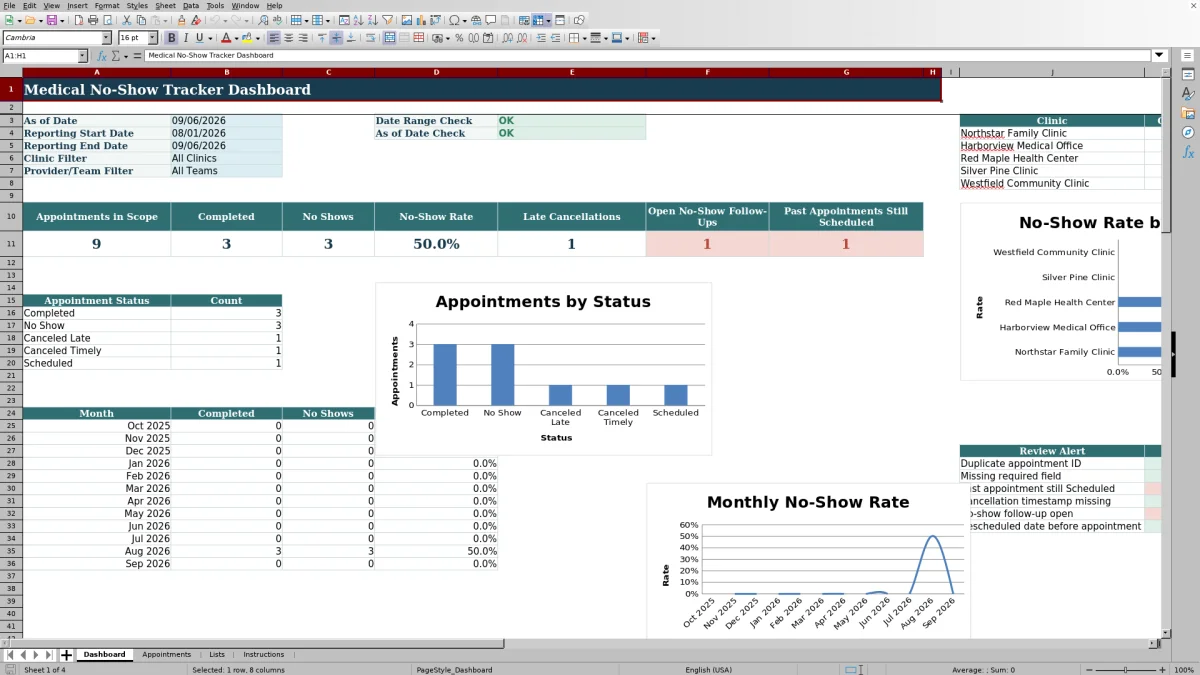Toggle Center Vertically alignment button
Screen dimensions: 1200x675
tap(336, 38)
